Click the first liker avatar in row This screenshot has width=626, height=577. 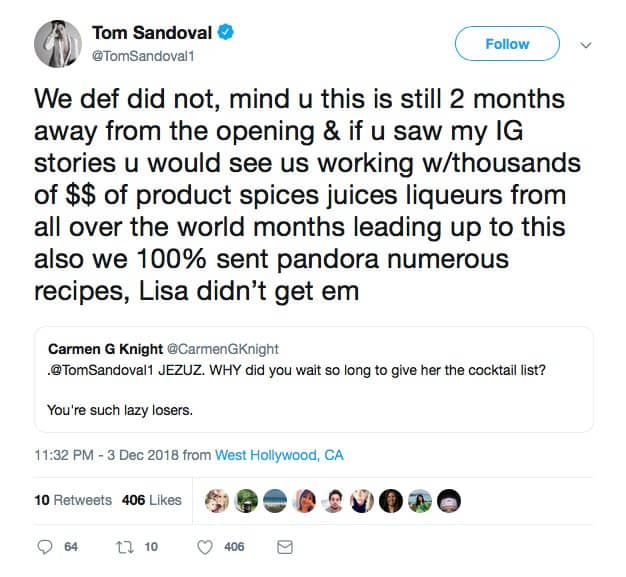tap(217, 501)
